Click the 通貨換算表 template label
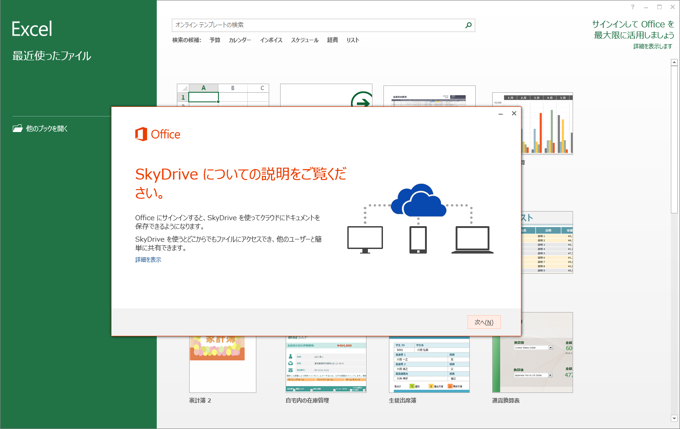Image resolution: width=680 pixels, height=429 pixels. [506, 400]
